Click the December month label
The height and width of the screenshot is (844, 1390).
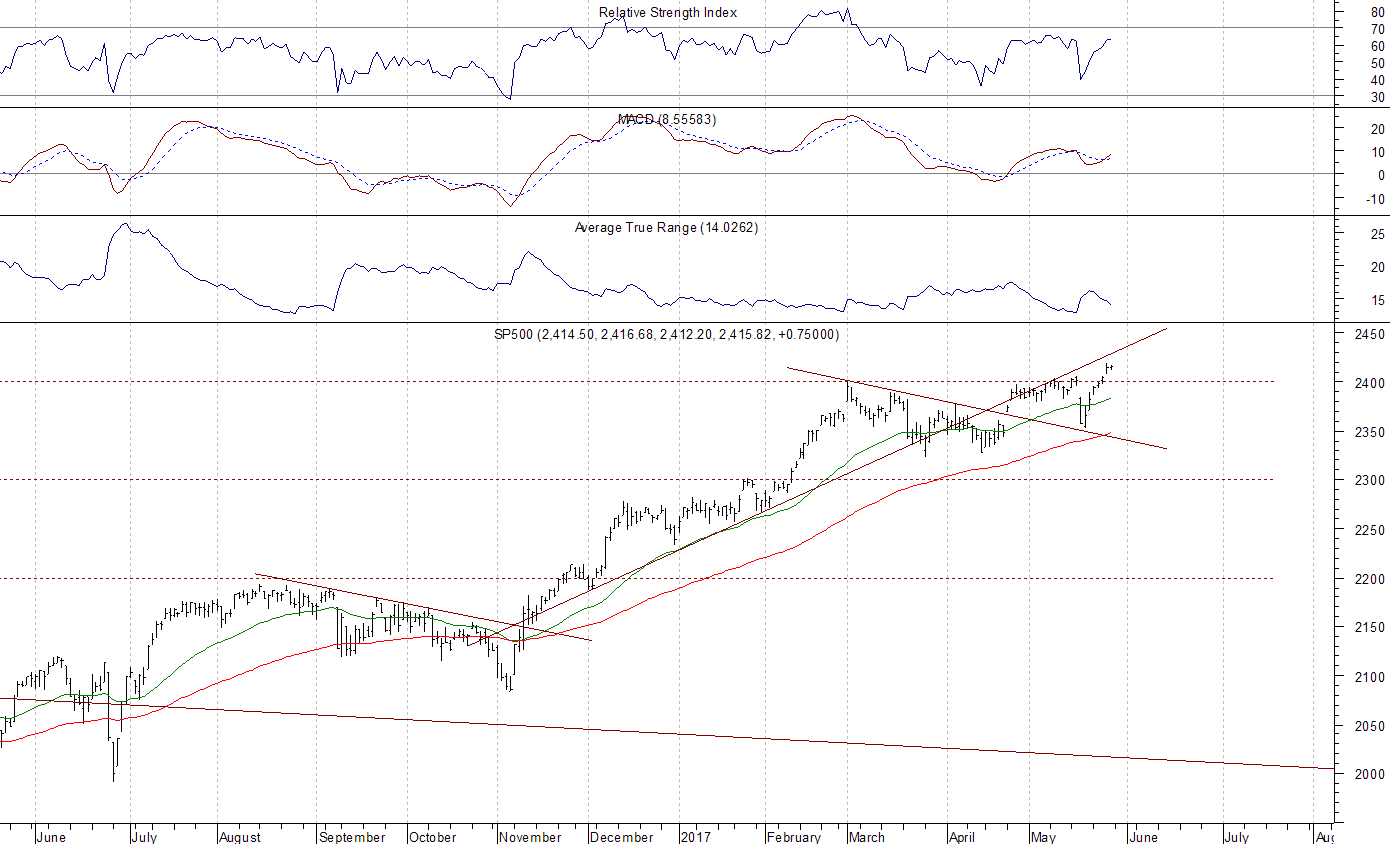tap(621, 837)
